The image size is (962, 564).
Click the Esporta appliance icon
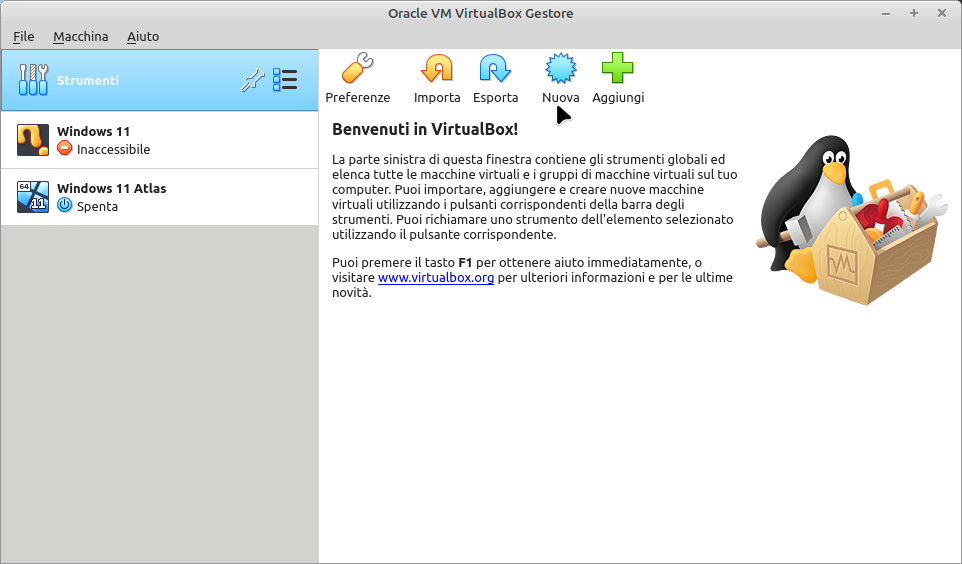(495, 70)
